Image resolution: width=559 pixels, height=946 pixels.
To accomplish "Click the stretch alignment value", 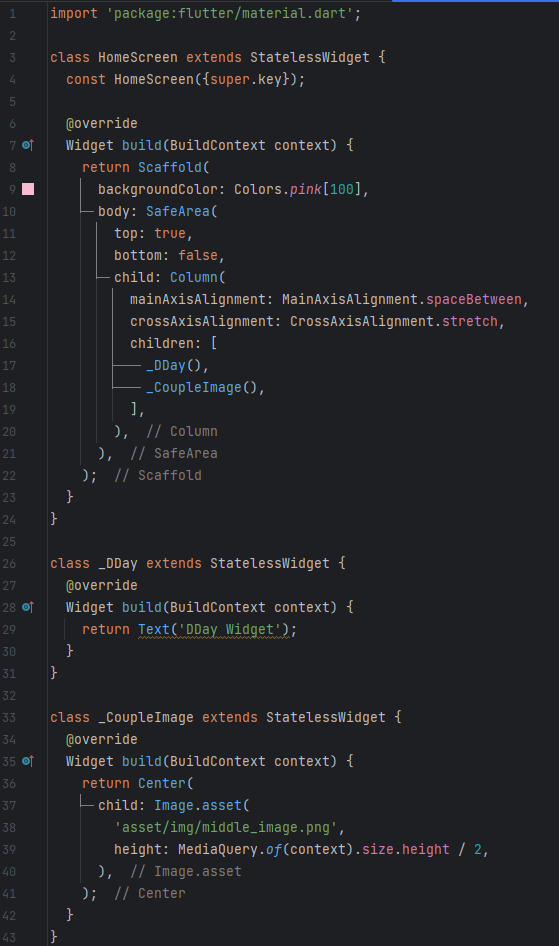I will click(470, 322).
